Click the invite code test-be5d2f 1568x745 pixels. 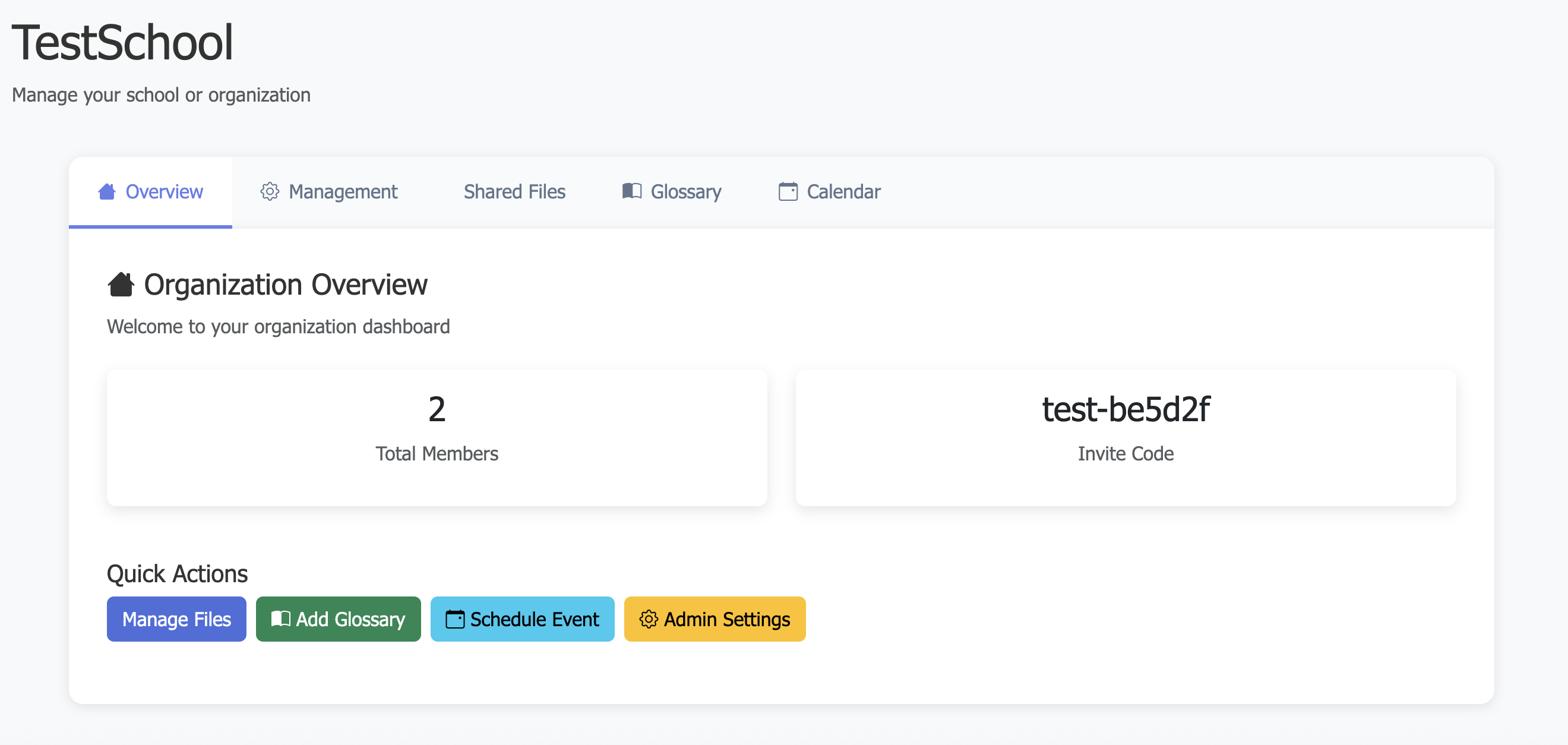(1126, 409)
